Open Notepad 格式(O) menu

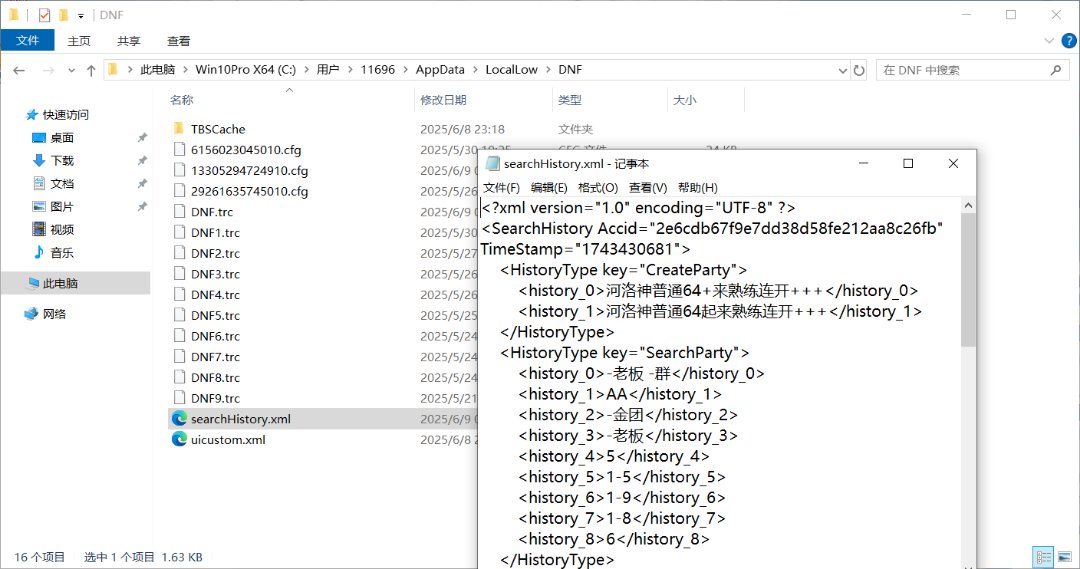click(x=598, y=187)
